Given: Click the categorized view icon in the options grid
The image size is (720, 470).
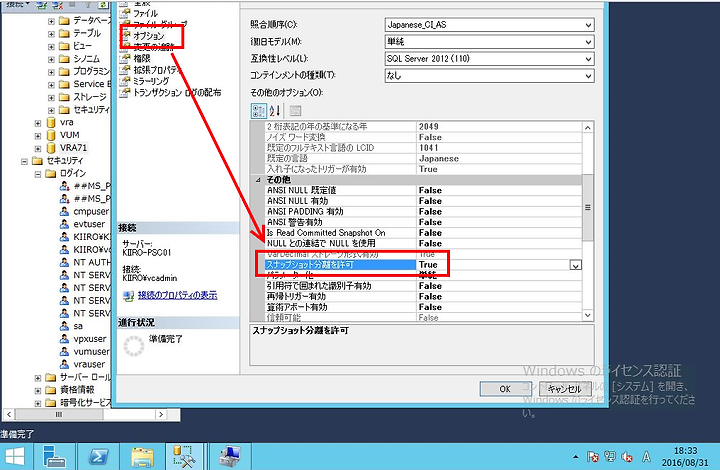Looking at the screenshot, I should click(x=259, y=111).
